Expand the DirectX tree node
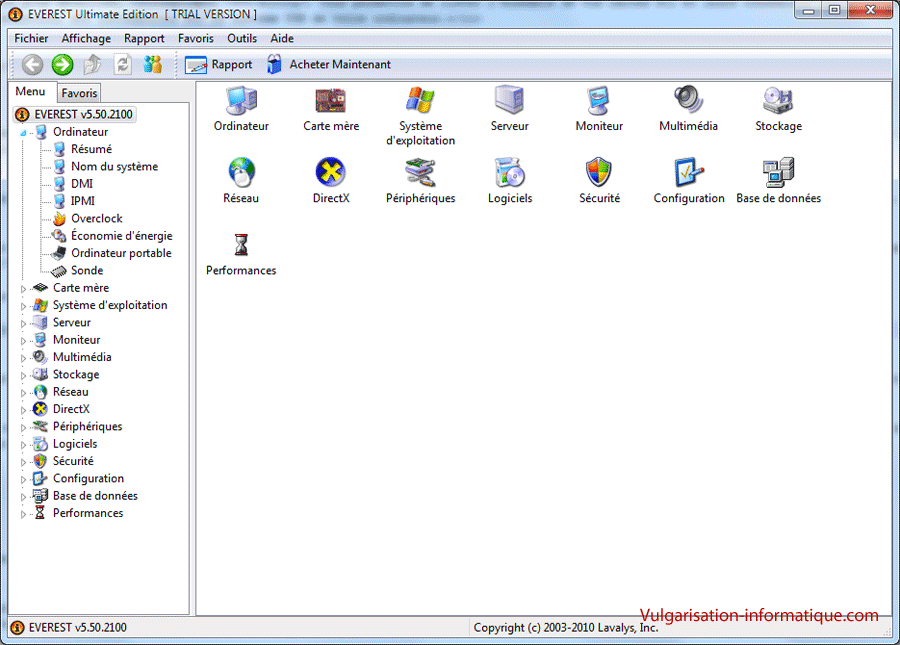900x645 pixels. (x=23, y=410)
